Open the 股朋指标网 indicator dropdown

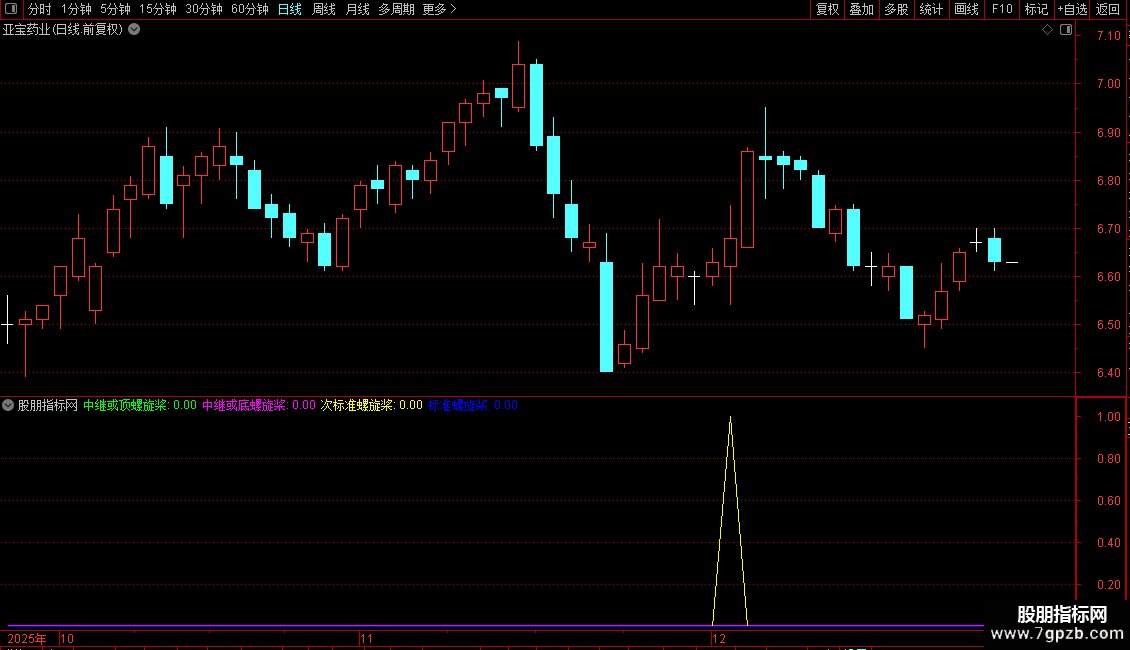(x=8, y=405)
